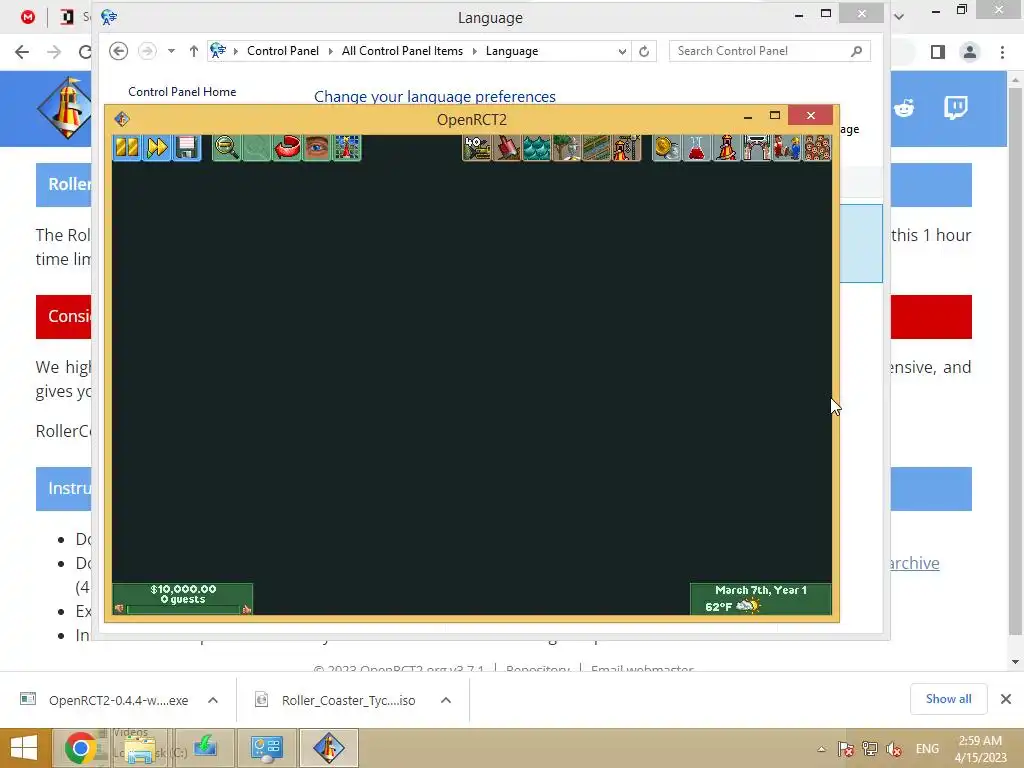Click the $10,000.00 cash display
The height and width of the screenshot is (768, 1024).
click(183, 589)
